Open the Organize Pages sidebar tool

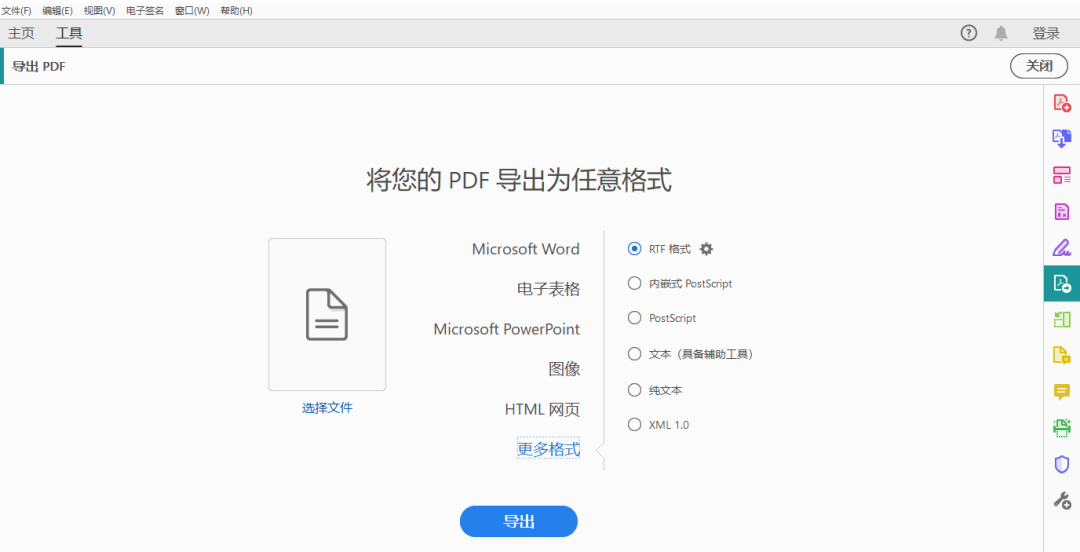pos(1061,175)
